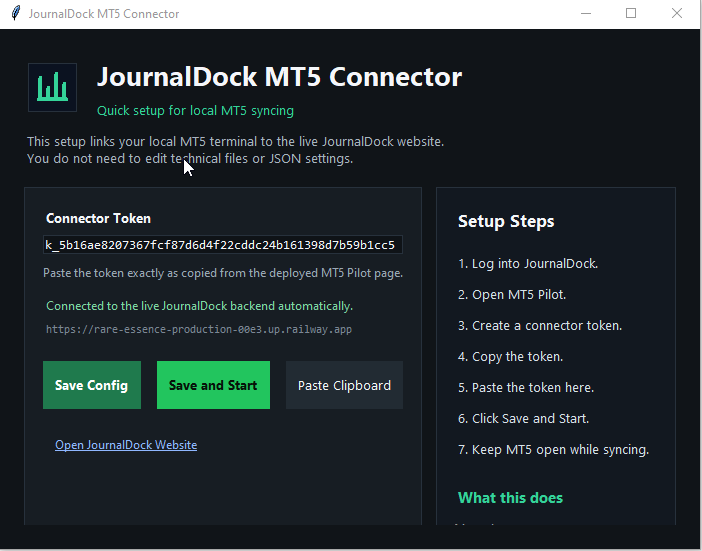Image resolution: width=702 pixels, height=551 pixels.
Task: Click into the Connector Token field
Action: point(223,245)
